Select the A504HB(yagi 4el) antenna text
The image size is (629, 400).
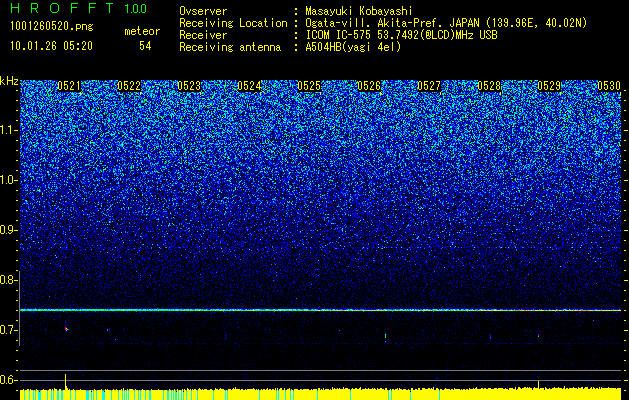353,47
